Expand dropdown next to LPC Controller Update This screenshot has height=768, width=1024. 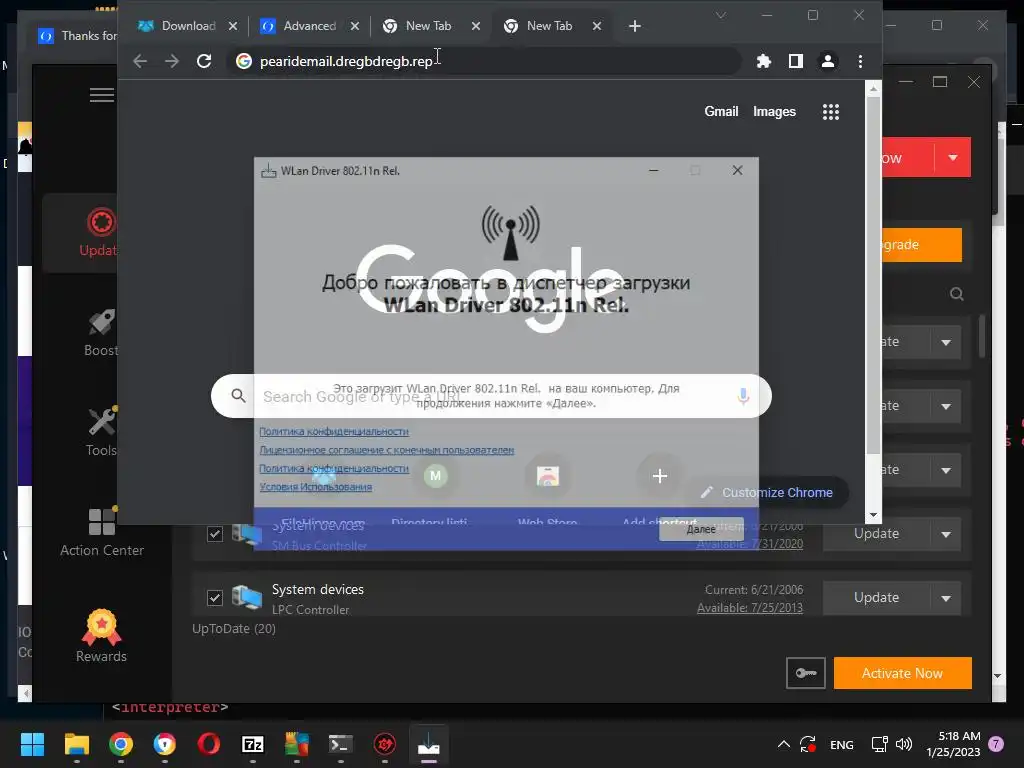(x=946, y=598)
